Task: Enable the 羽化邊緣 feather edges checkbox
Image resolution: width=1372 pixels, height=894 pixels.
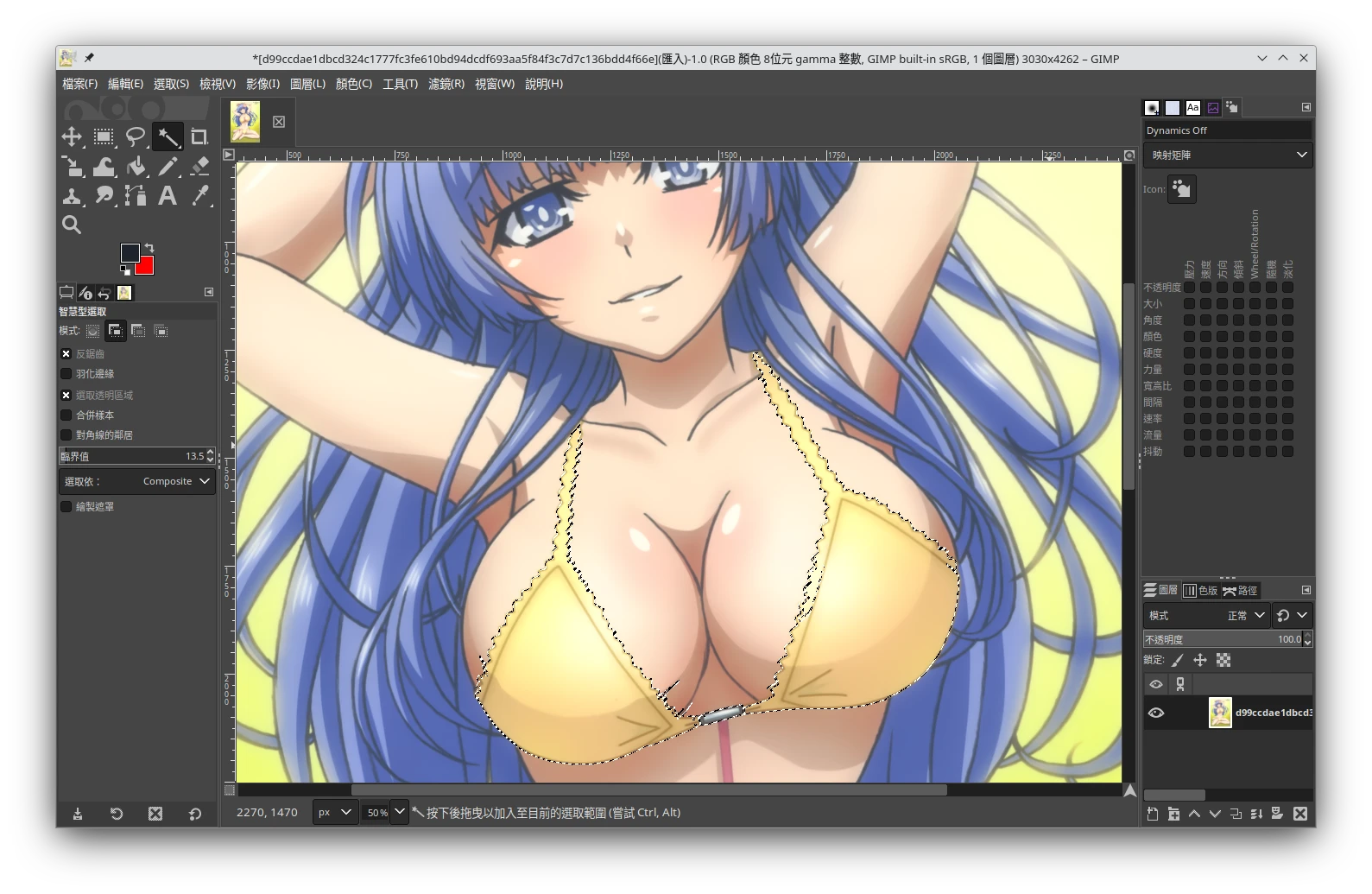Action: 66,374
